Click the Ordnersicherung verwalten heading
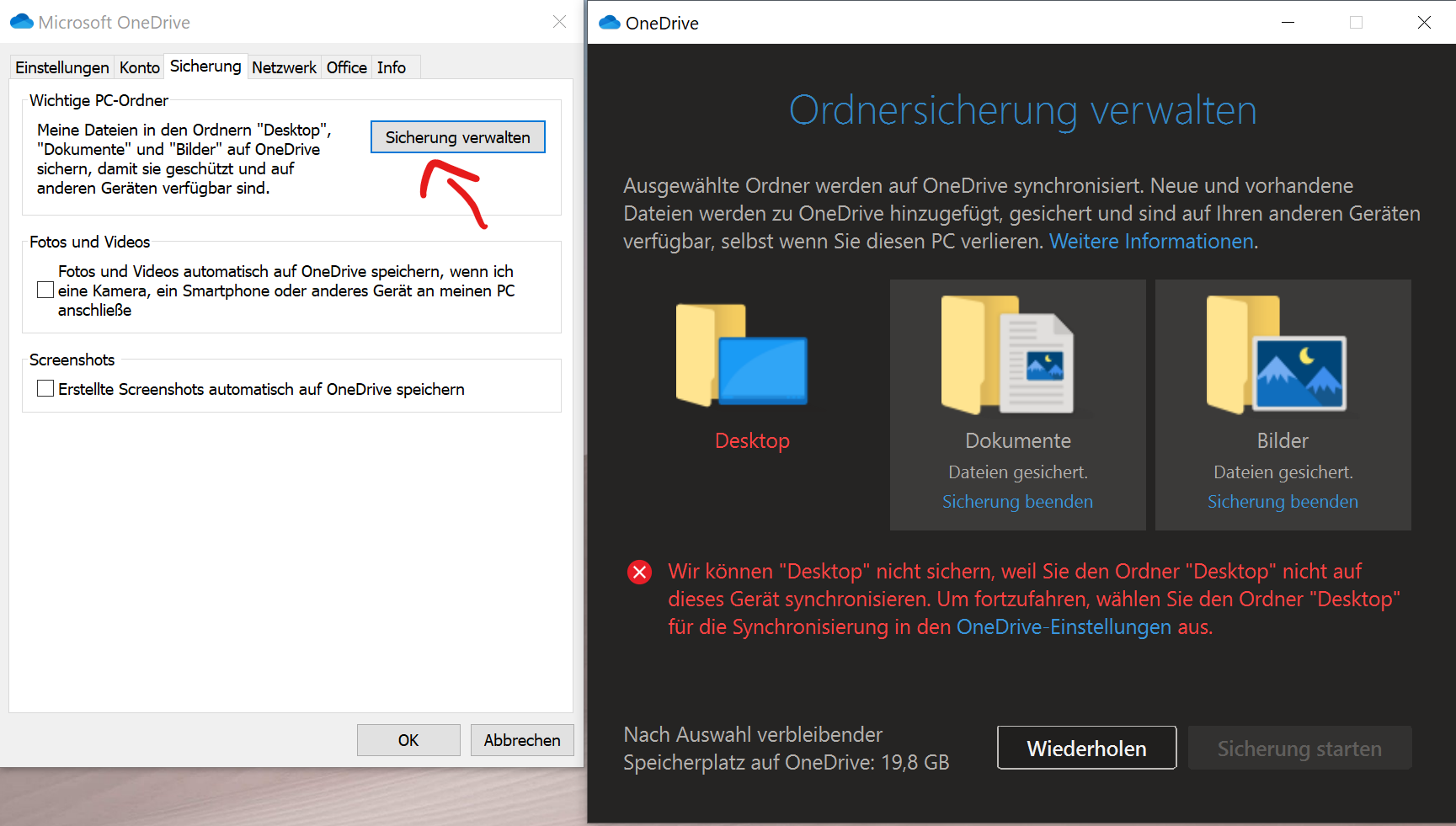Viewport: 1456px width, 826px height. point(1022,110)
